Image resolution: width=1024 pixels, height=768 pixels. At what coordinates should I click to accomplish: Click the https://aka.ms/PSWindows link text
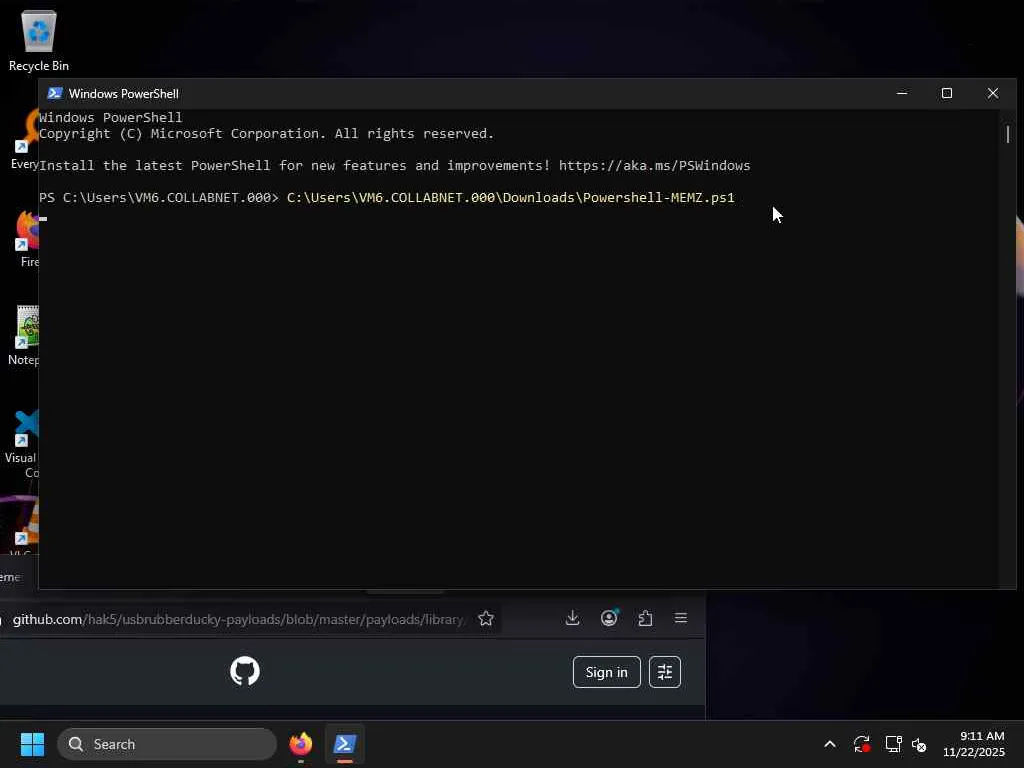tap(654, 165)
